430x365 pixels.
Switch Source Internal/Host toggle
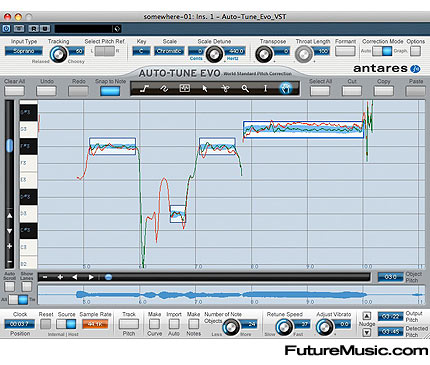(66, 324)
